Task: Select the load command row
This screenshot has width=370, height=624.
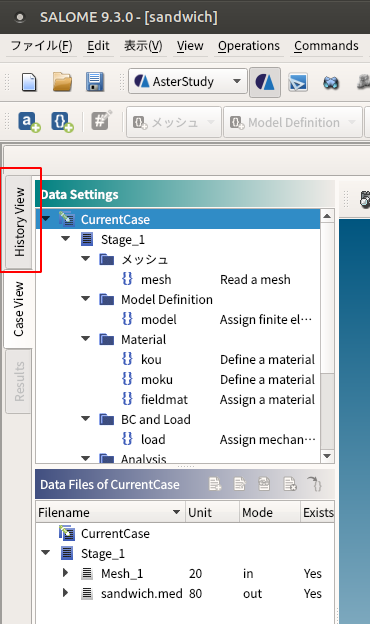Action: point(178,439)
